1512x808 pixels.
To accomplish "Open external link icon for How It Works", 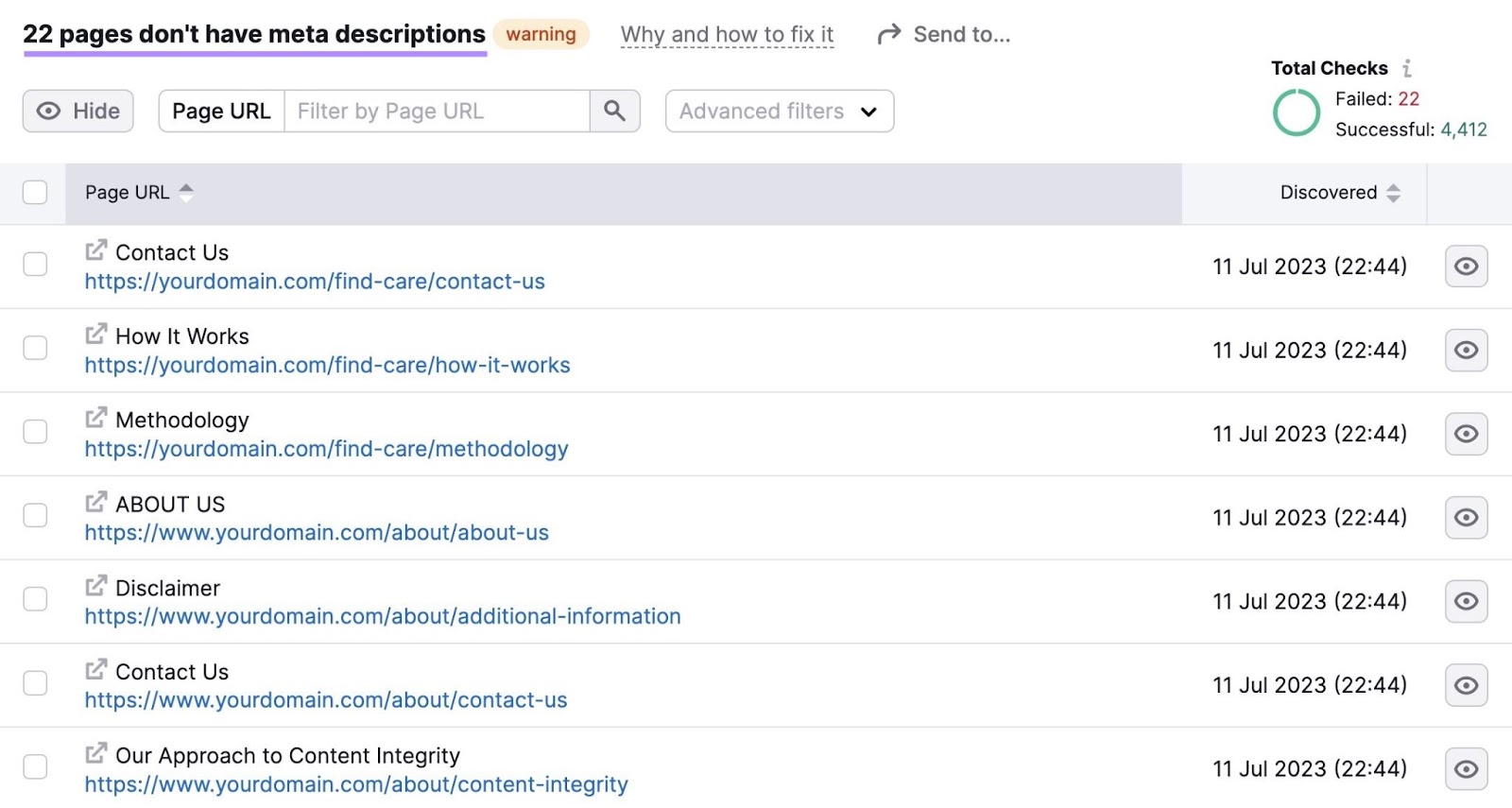I will (x=96, y=335).
